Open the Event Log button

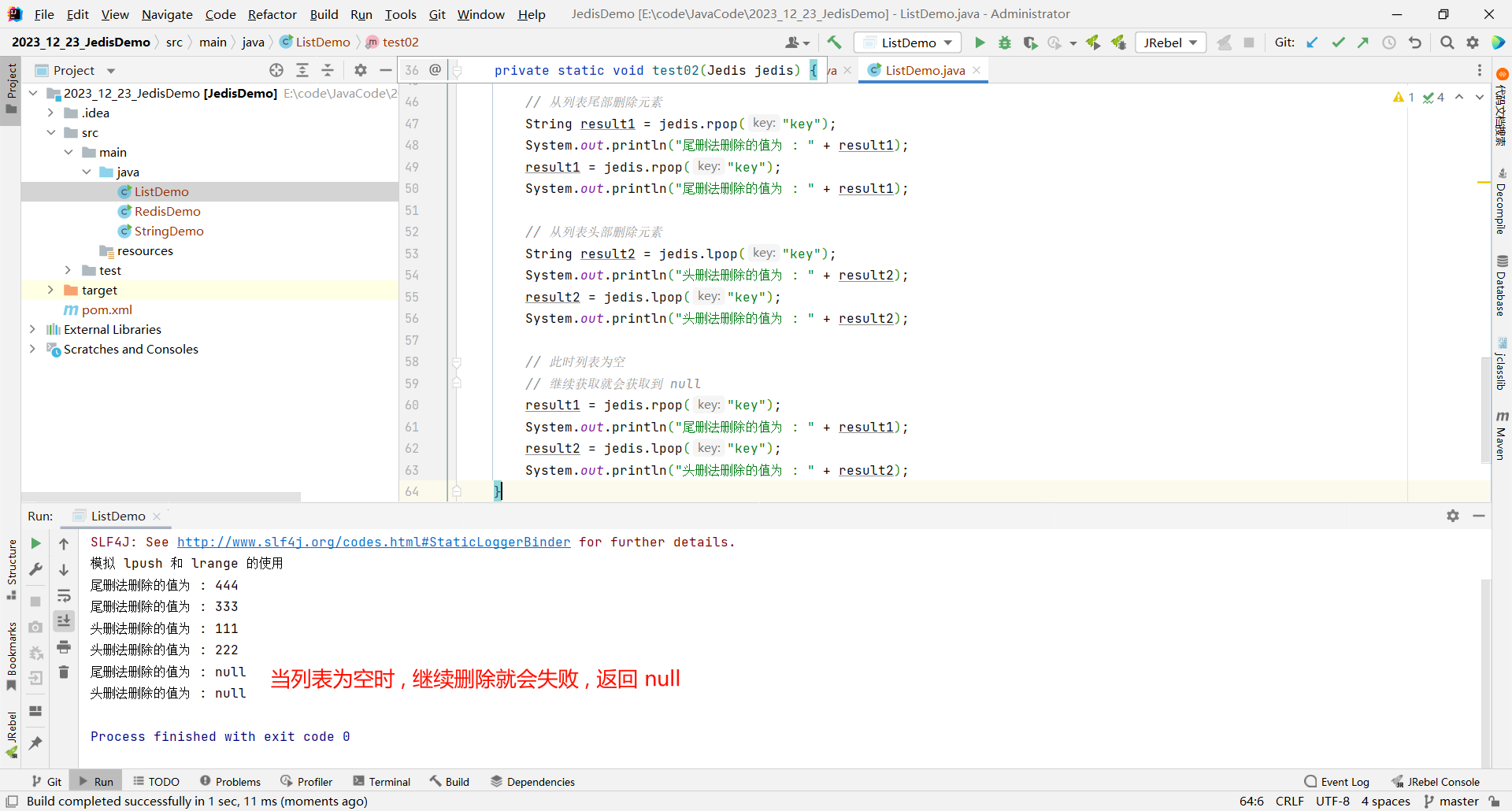pyautogui.click(x=1337, y=781)
